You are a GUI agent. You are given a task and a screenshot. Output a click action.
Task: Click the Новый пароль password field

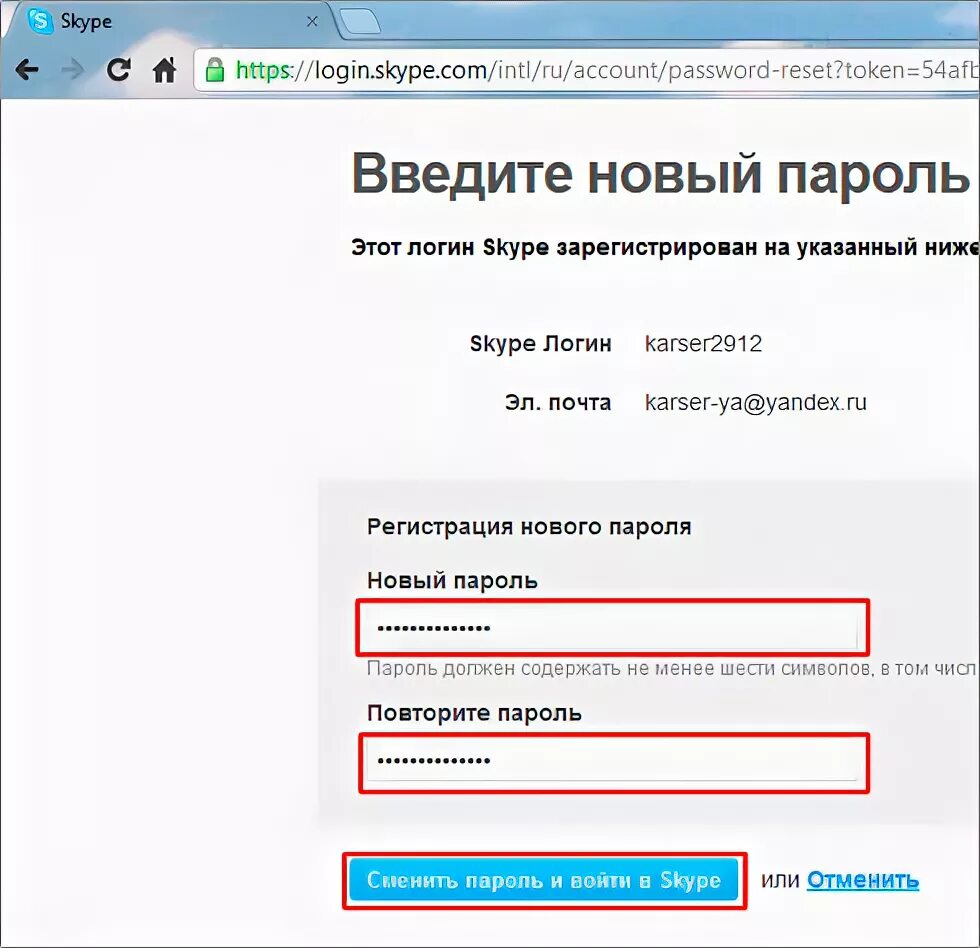[612, 627]
